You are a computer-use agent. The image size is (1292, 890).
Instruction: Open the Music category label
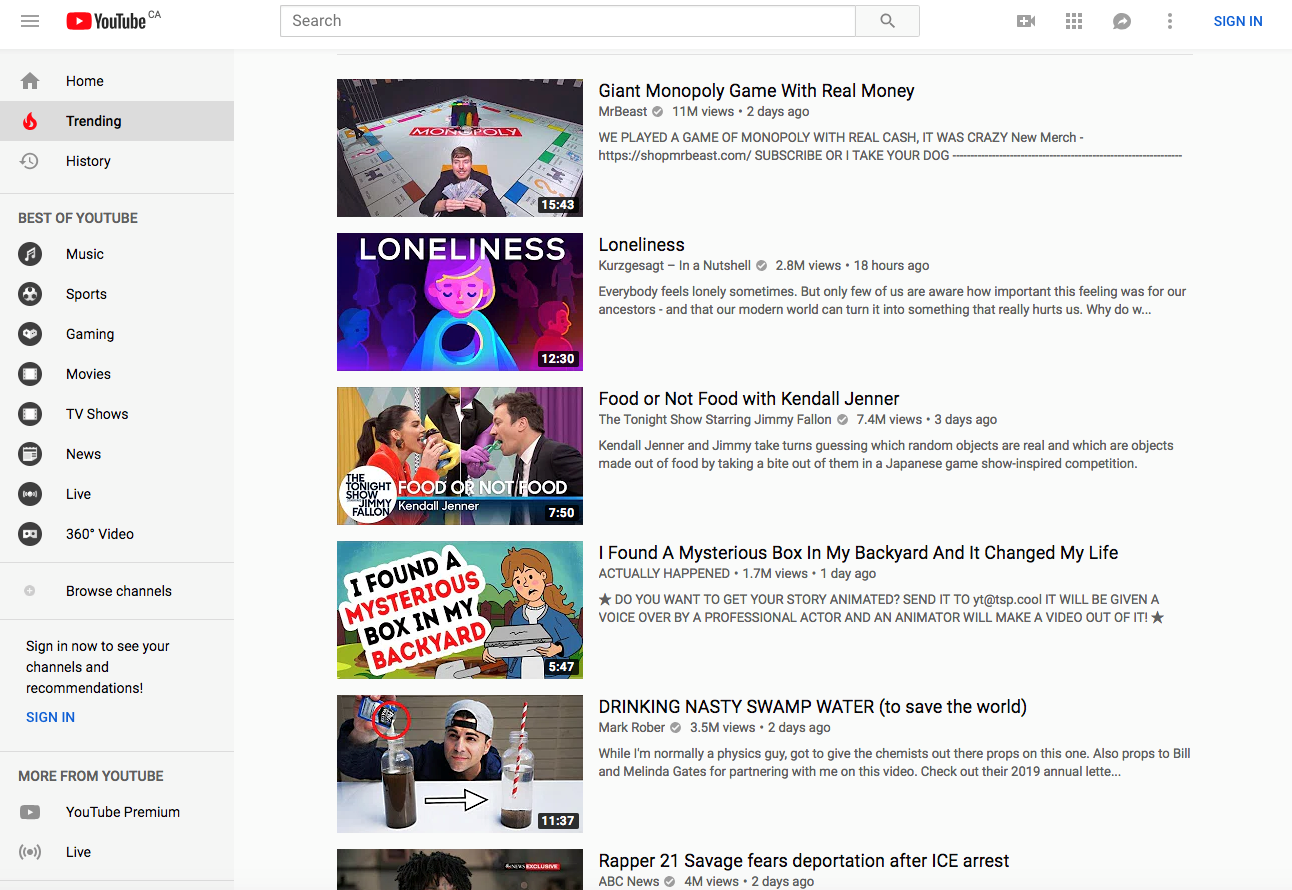pos(85,254)
